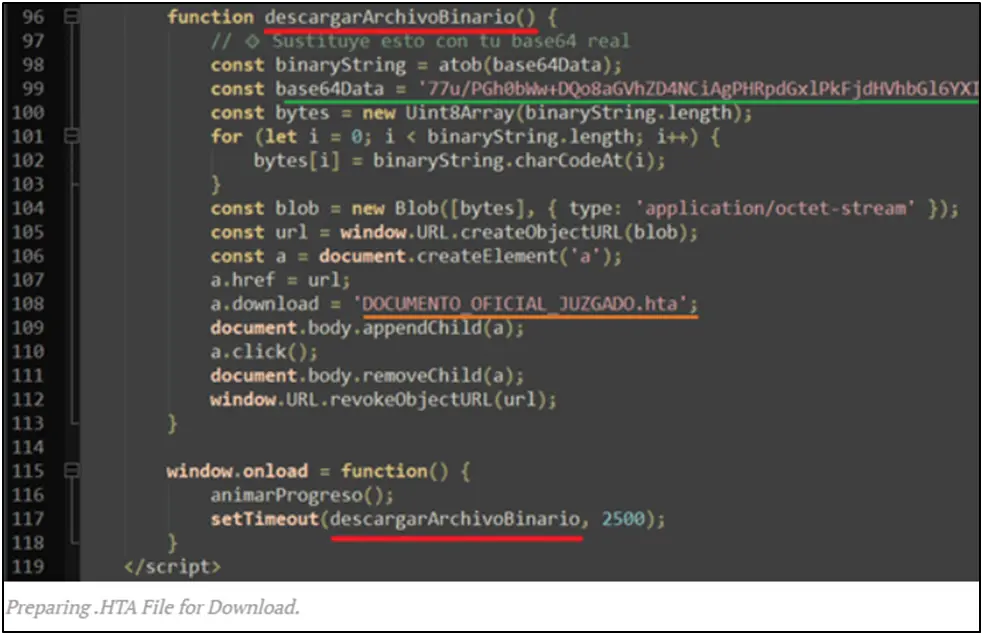This screenshot has width=983, height=635.
Task: Click the closing script tag on line 119
Action: tap(171, 567)
